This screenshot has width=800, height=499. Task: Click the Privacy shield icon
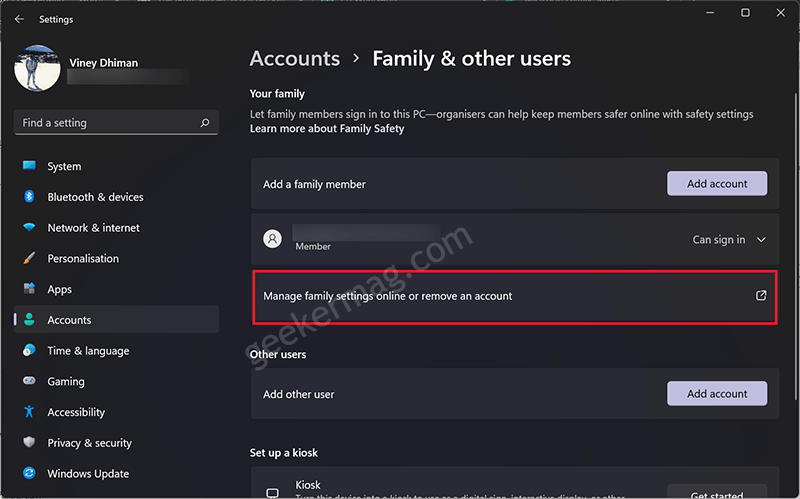pos(29,442)
